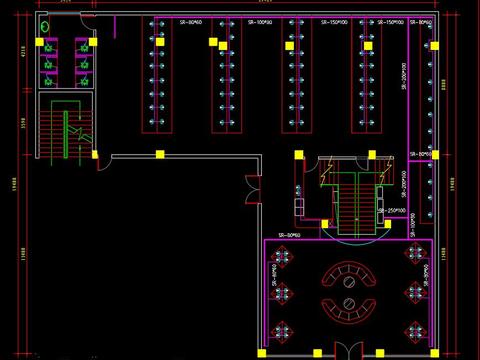
Task: Select the upper curved red sofa
Action: coord(349,273)
